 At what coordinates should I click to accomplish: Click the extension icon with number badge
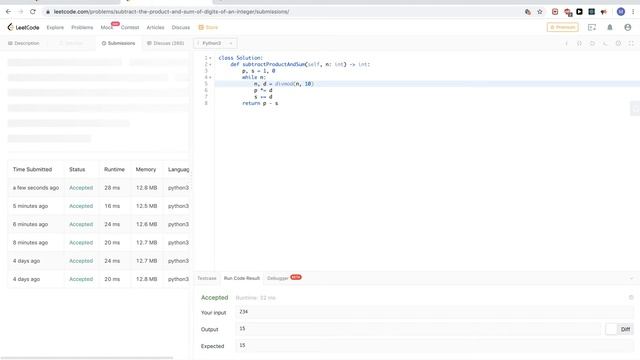click(568, 12)
